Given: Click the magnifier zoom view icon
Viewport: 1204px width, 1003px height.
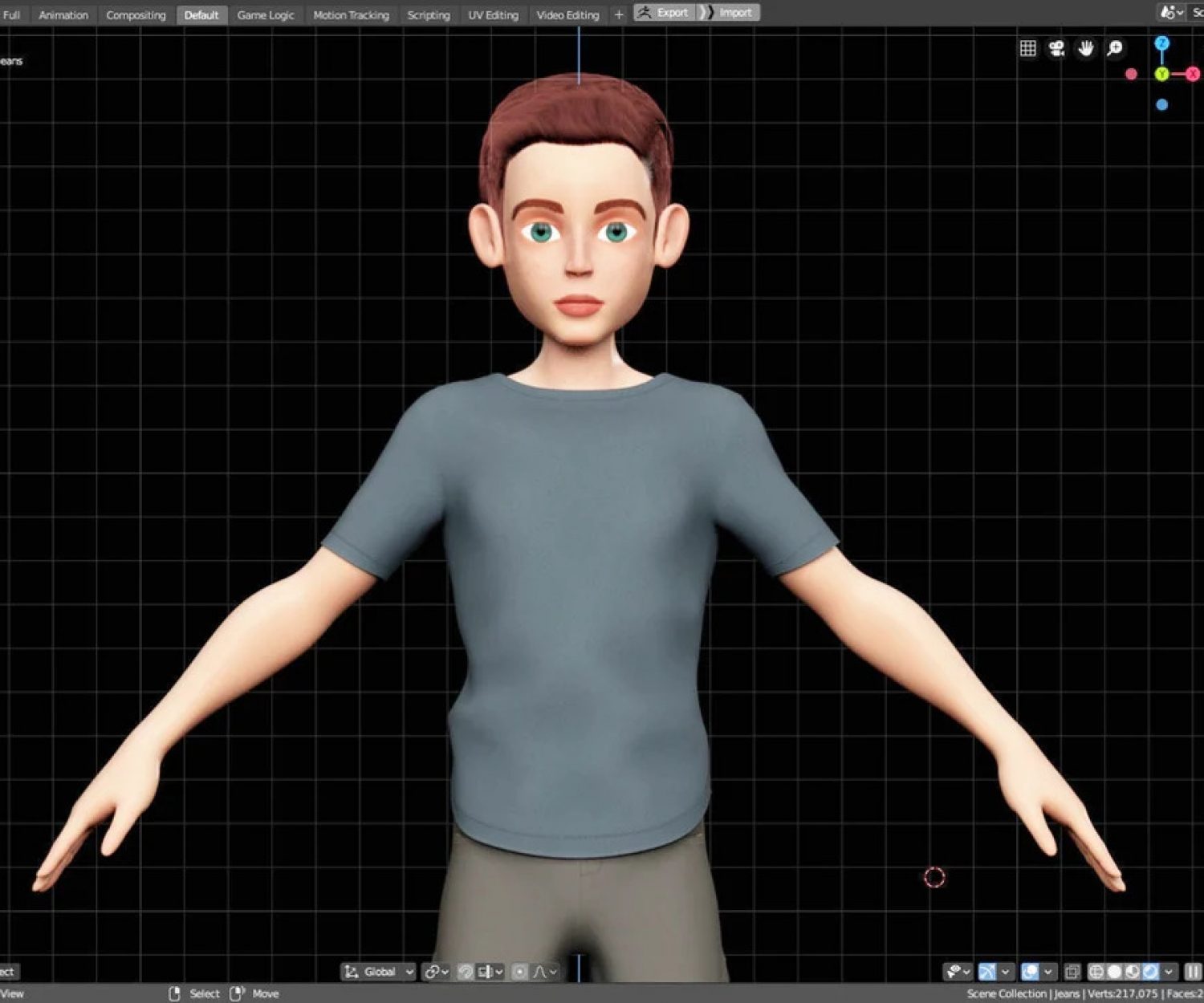Looking at the screenshot, I should [1115, 49].
